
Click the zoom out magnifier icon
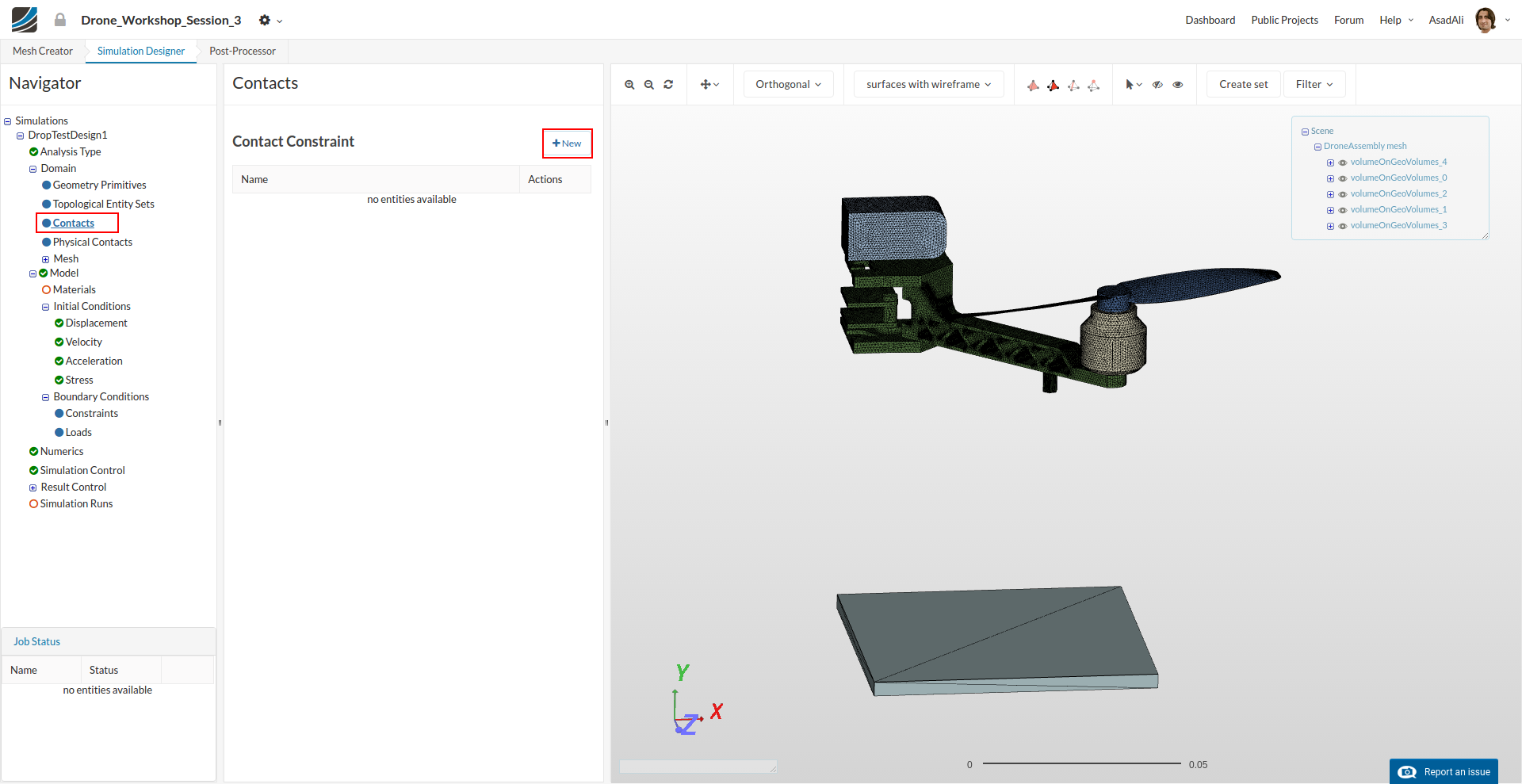pyautogui.click(x=648, y=85)
